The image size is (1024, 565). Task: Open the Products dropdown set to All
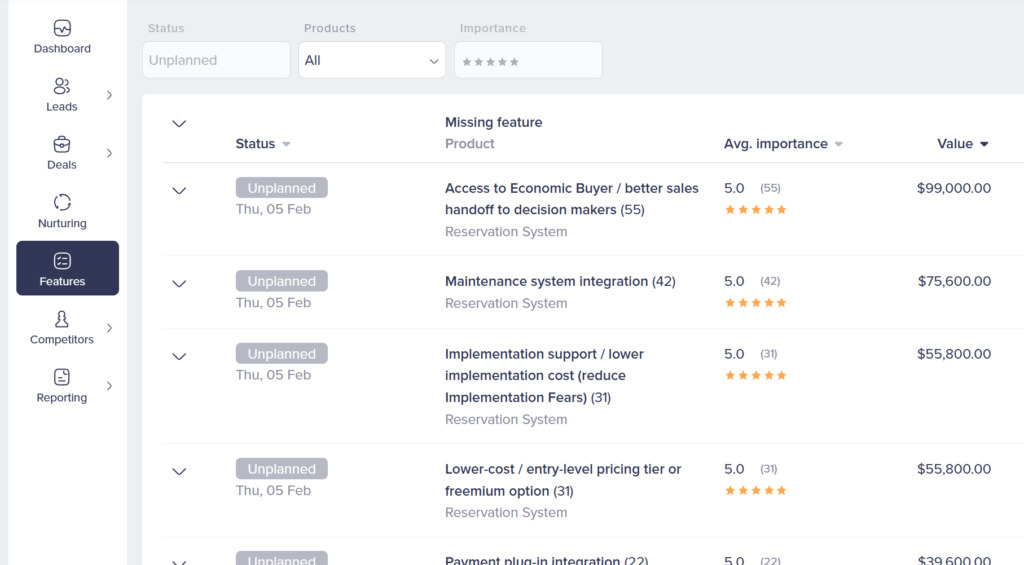click(372, 60)
